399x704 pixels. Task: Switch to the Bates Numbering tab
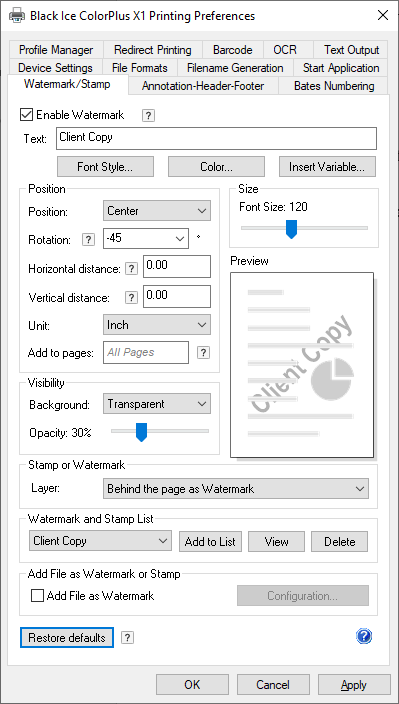[334, 86]
